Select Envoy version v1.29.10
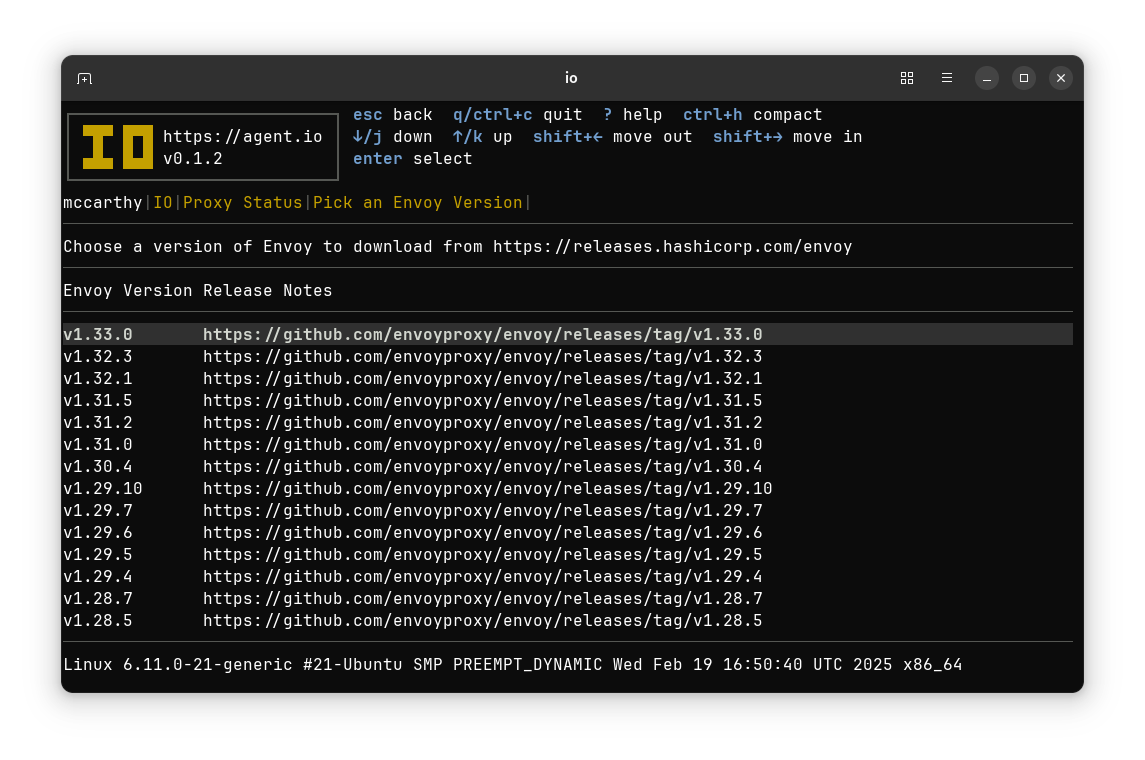Image resolution: width=1145 pixels, height=760 pixels. (103, 488)
